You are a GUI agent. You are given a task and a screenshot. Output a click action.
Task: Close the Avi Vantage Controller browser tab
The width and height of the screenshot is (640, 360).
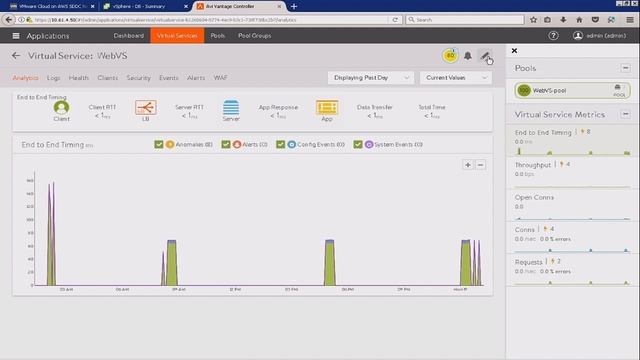[279, 7]
